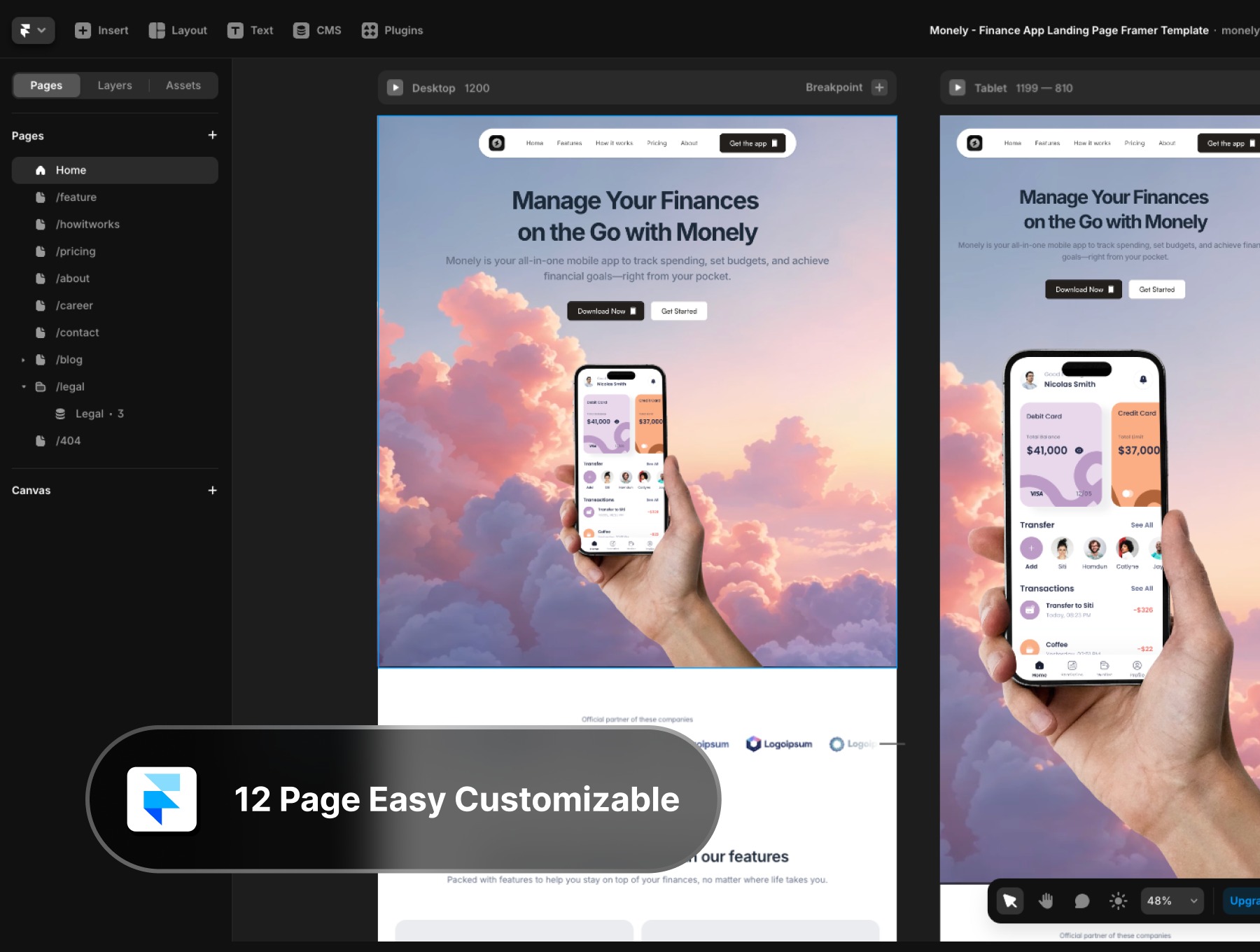This screenshot has width=1260, height=952.
Task: Click Get Started button in Desktop frame
Action: (x=679, y=311)
